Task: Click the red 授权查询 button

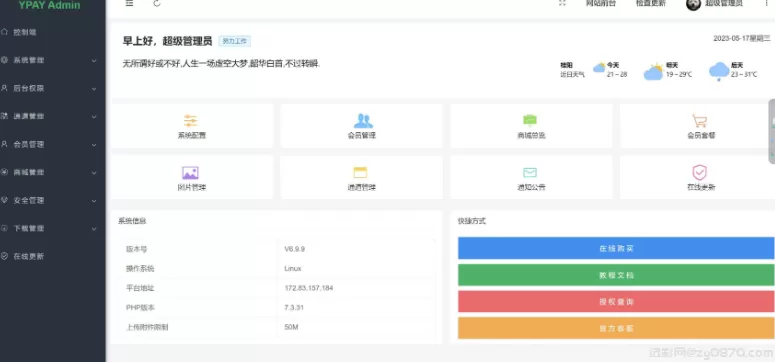Action: click(x=616, y=301)
